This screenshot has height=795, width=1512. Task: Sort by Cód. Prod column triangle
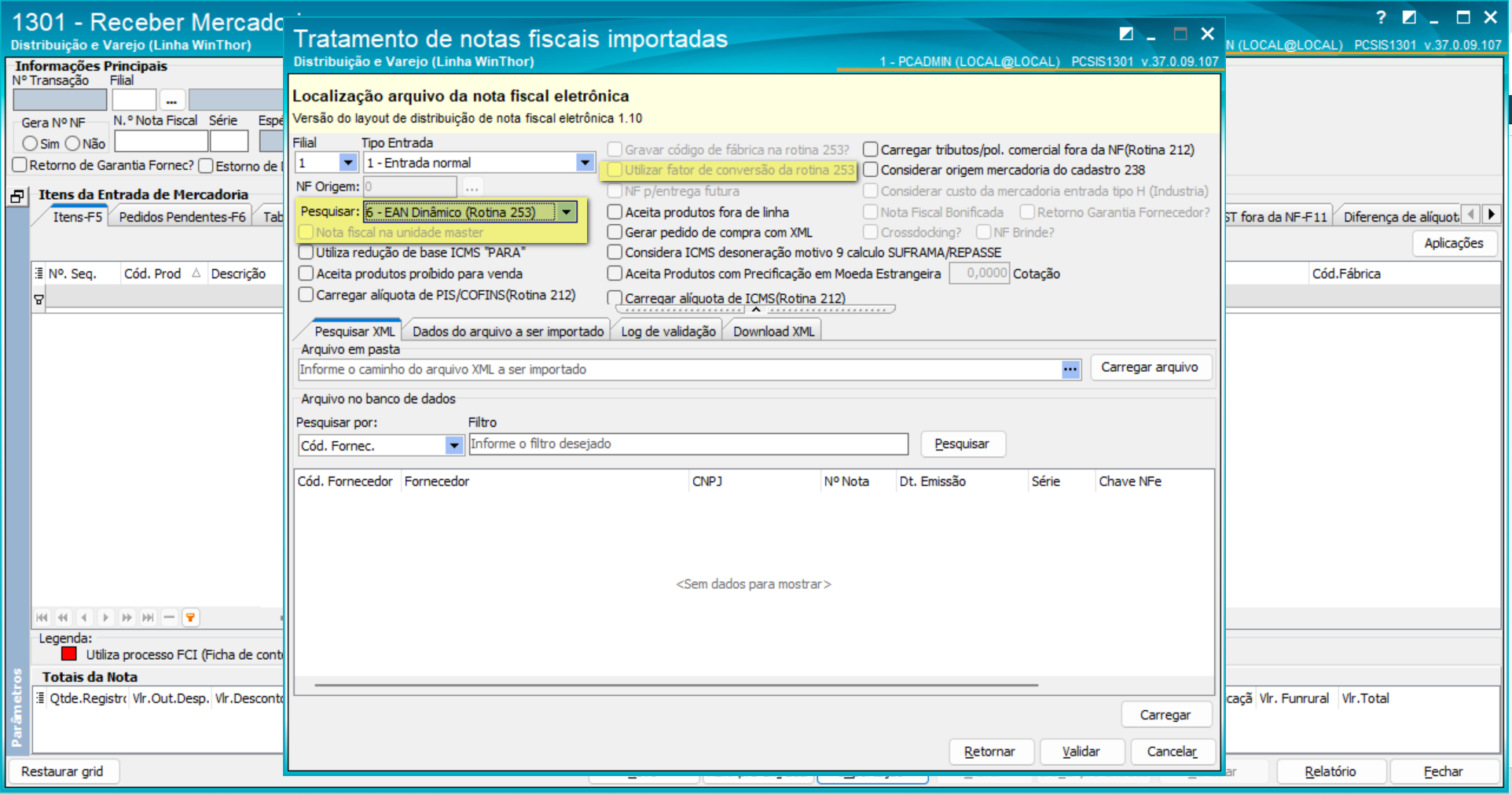196,274
